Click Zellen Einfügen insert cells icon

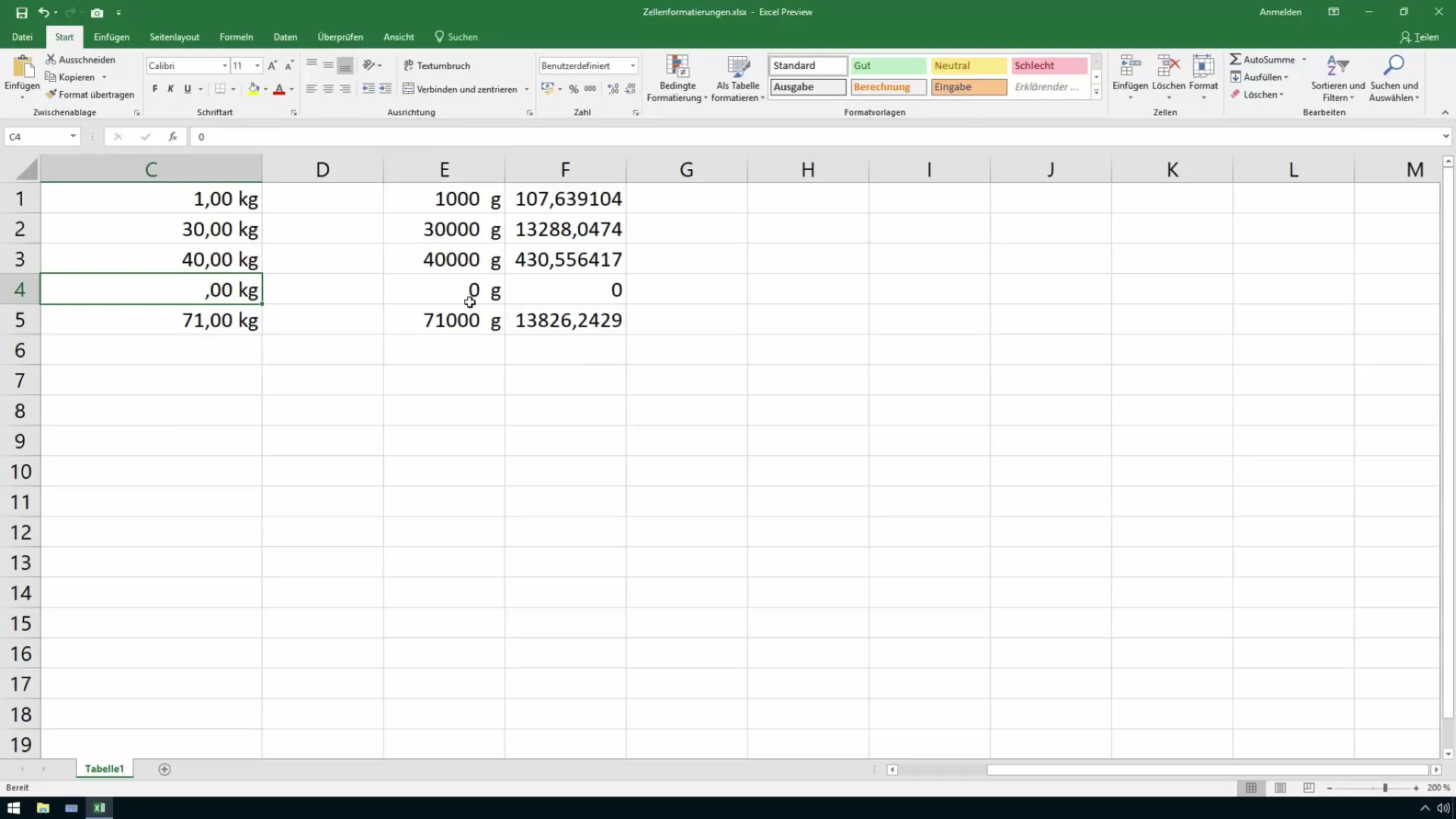(1130, 67)
